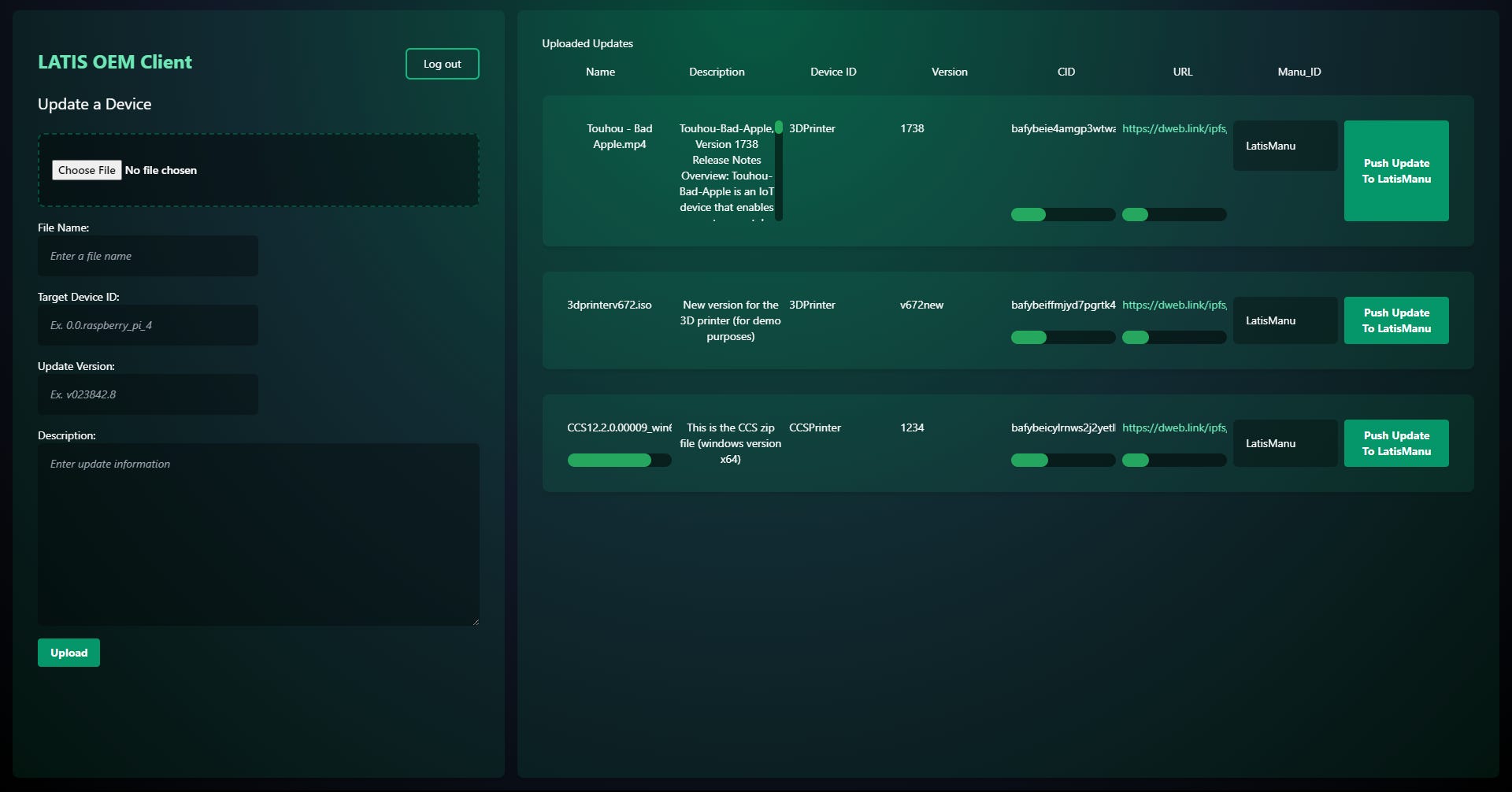Click inside the Description textarea
This screenshot has width=1512, height=792.
point(258,535)
